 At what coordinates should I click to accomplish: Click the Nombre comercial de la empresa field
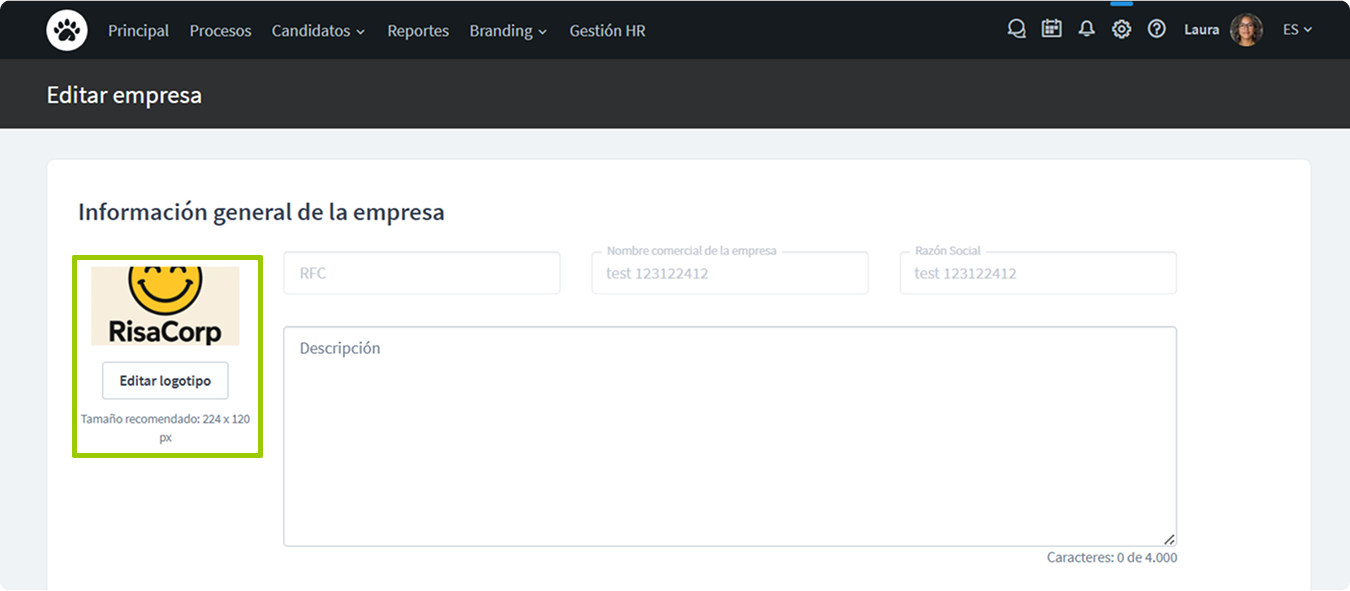(729, 273)
